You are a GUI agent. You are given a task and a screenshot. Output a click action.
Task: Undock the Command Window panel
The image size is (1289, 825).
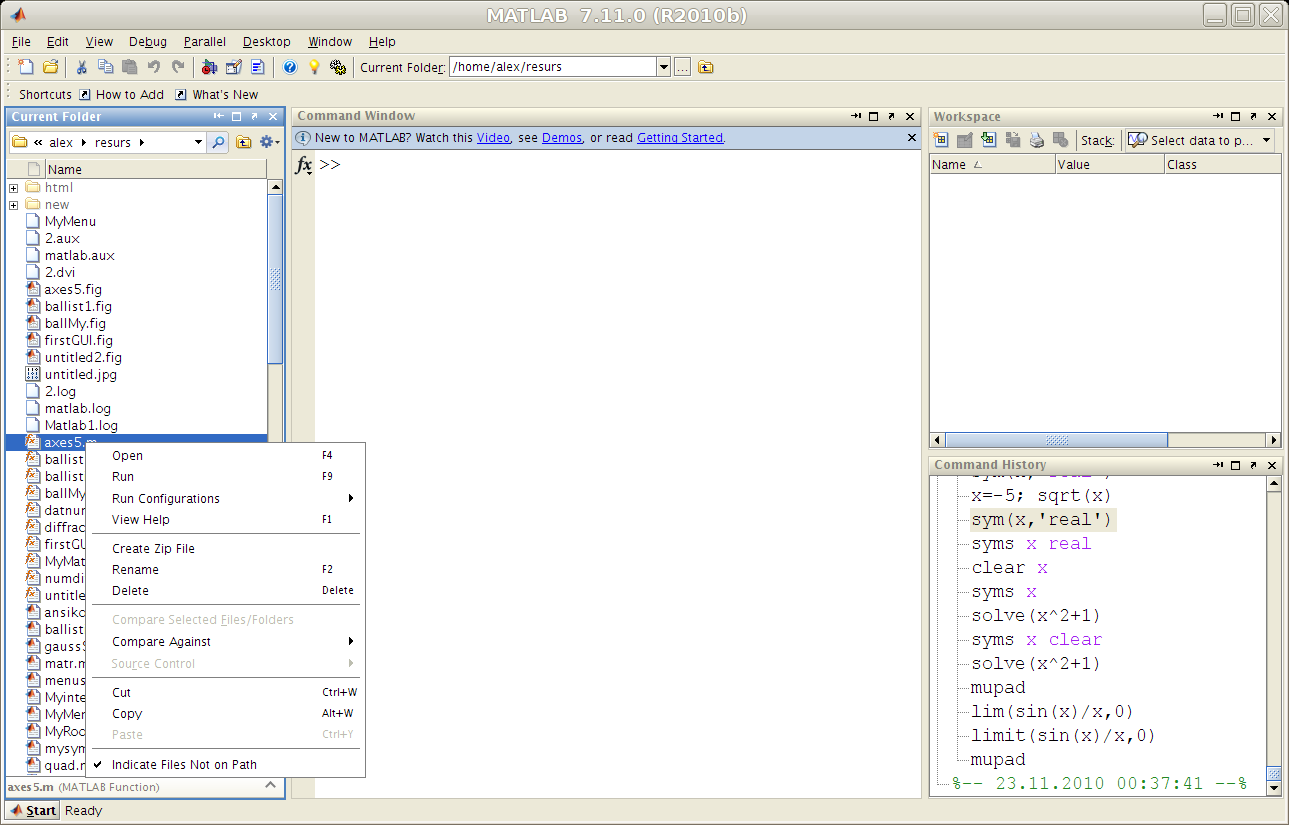pos(891,116)
